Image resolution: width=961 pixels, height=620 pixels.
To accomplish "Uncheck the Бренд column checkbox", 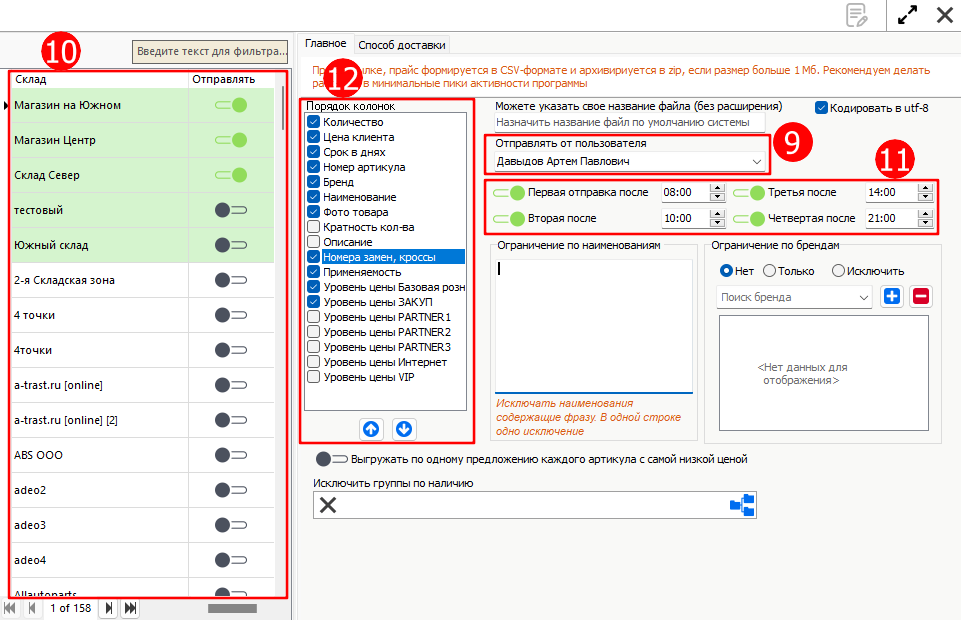I will pyautogui.click(x=313, y=182).
